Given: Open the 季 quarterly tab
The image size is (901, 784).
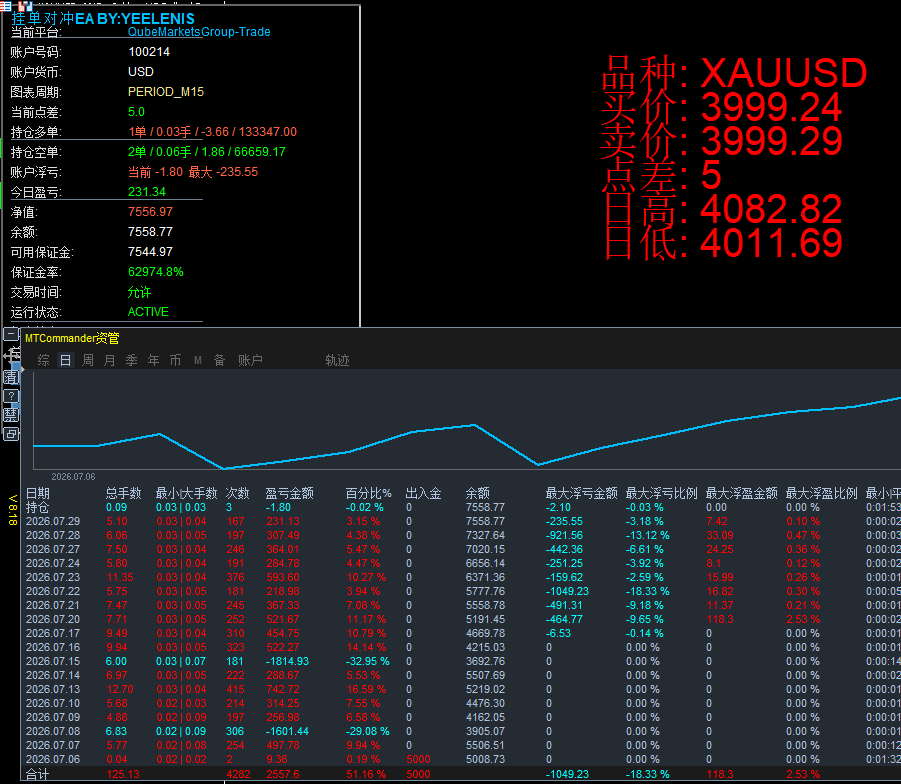Looking at the screenshot, I should (x=132, y=360).
